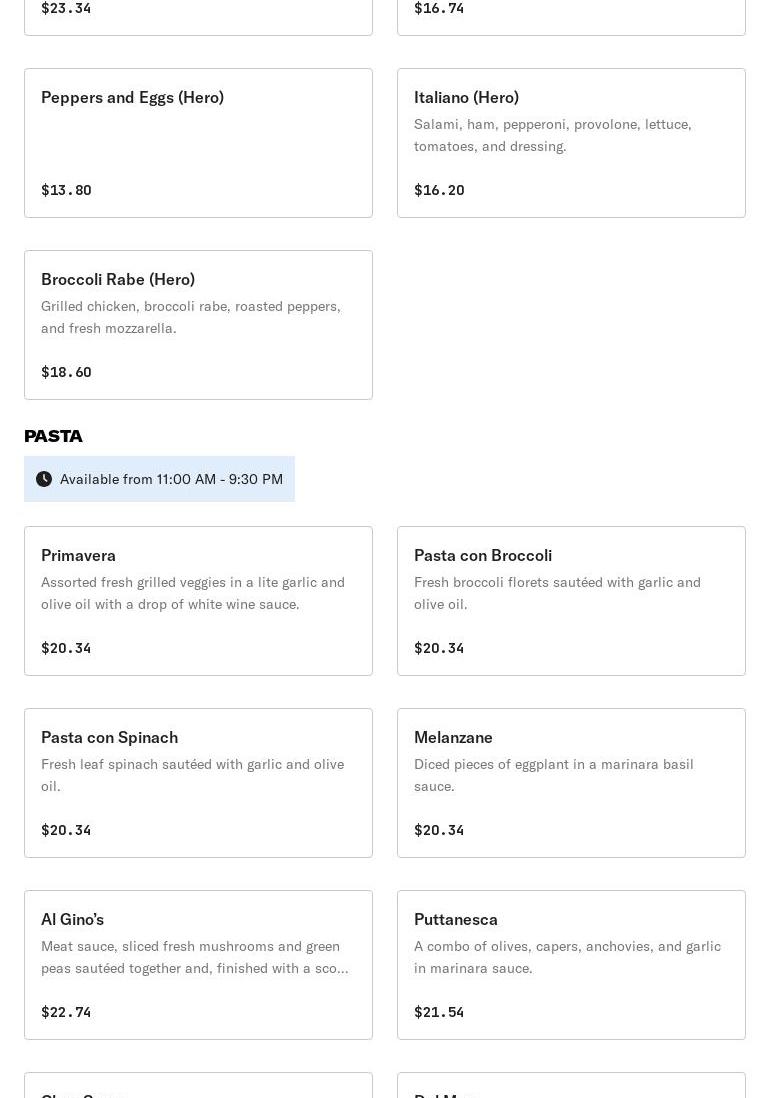Select the Al Gino's pasta title
This screenshot has width=770, height=1098.
(x=72, y=919)
